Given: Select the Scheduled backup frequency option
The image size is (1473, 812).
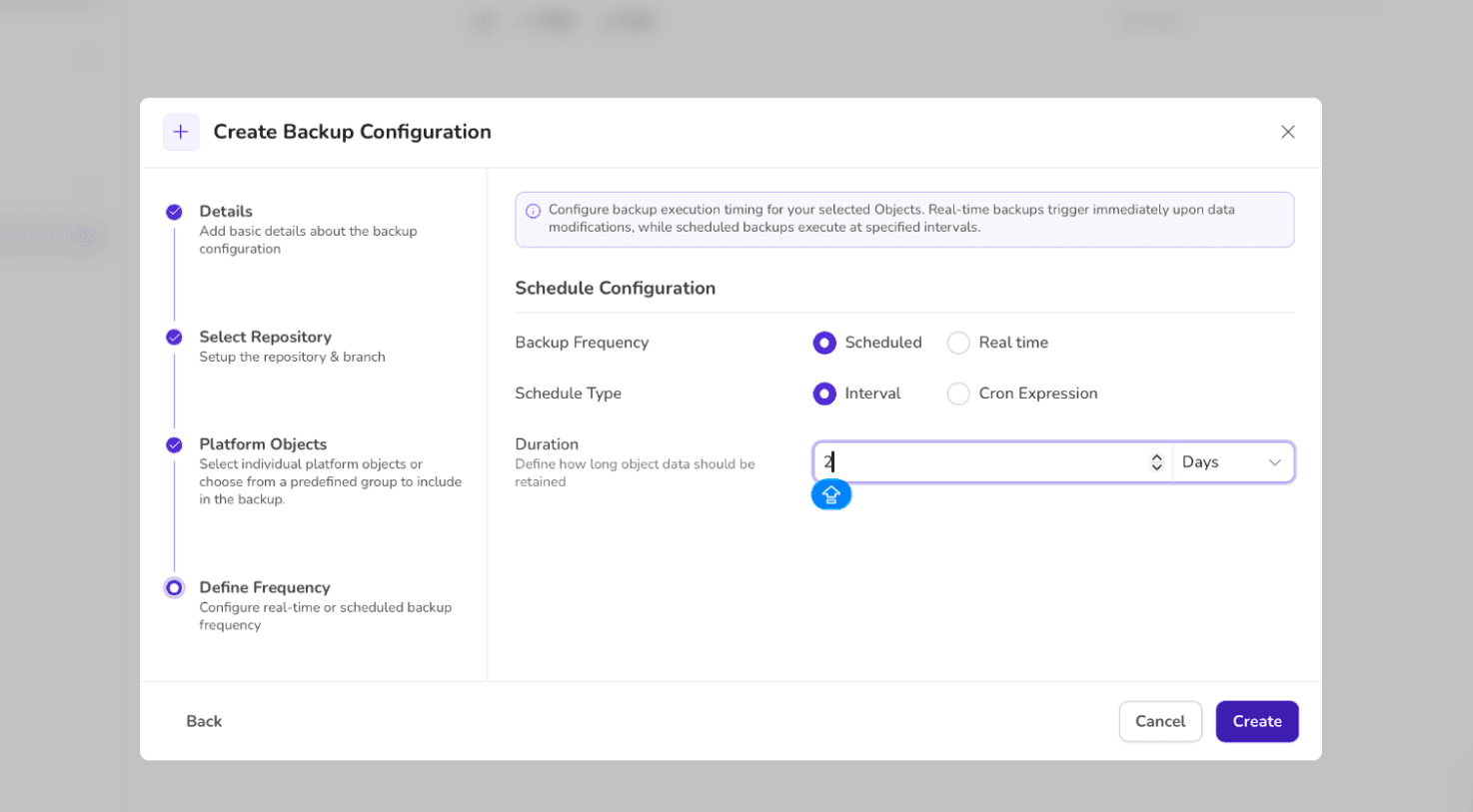Looking at the screenshot, I should [x=824, y=343].
